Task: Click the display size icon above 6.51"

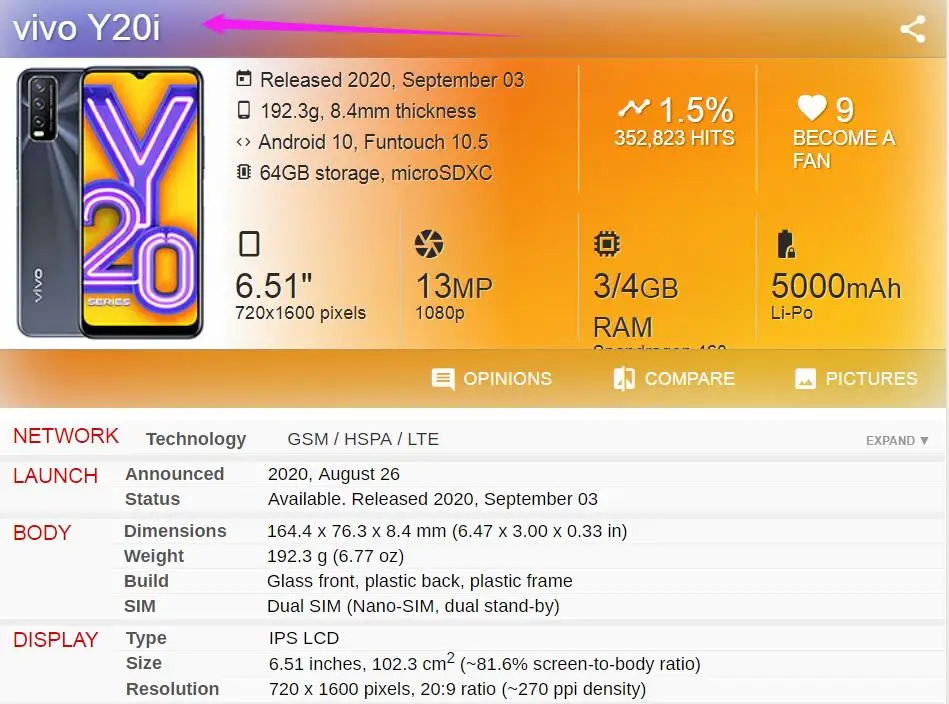Action: (x=249, y=244)
